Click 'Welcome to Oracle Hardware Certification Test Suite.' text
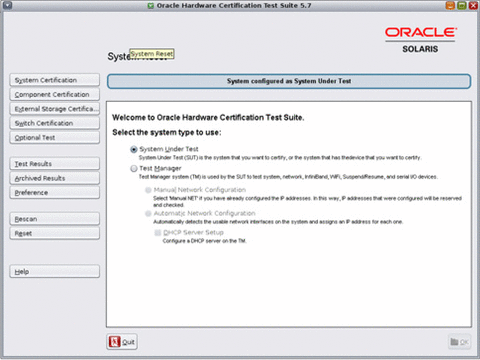Viewport: 480px width, 360px height. pos(208,117)
